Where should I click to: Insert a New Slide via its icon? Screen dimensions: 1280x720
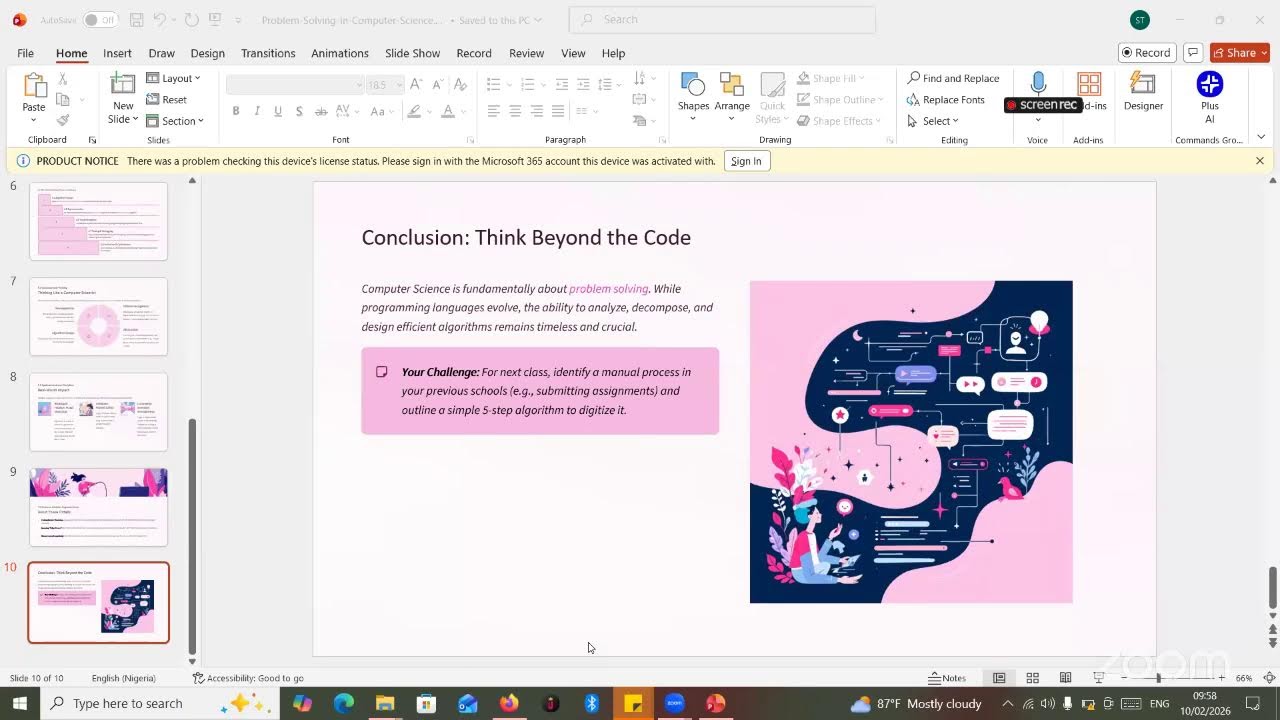pyautogui.click(x=123, y=85)
